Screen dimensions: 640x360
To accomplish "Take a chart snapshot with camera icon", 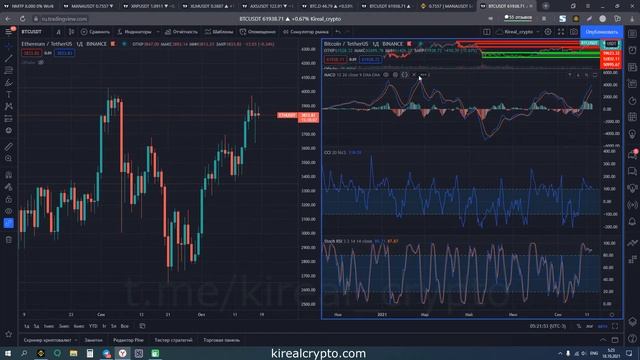I will point(573,32).
